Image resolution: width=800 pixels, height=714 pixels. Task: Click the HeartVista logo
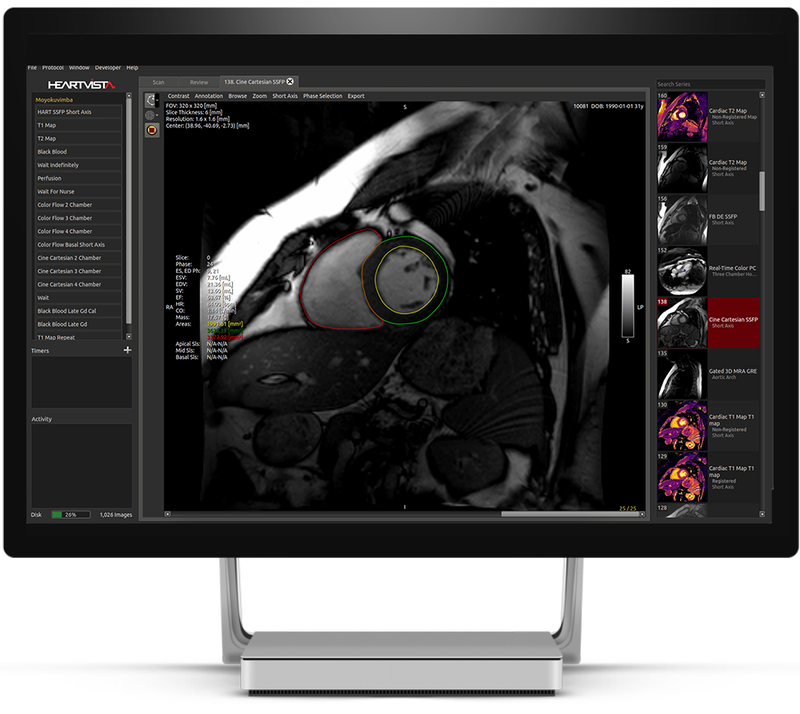(82, 85)
